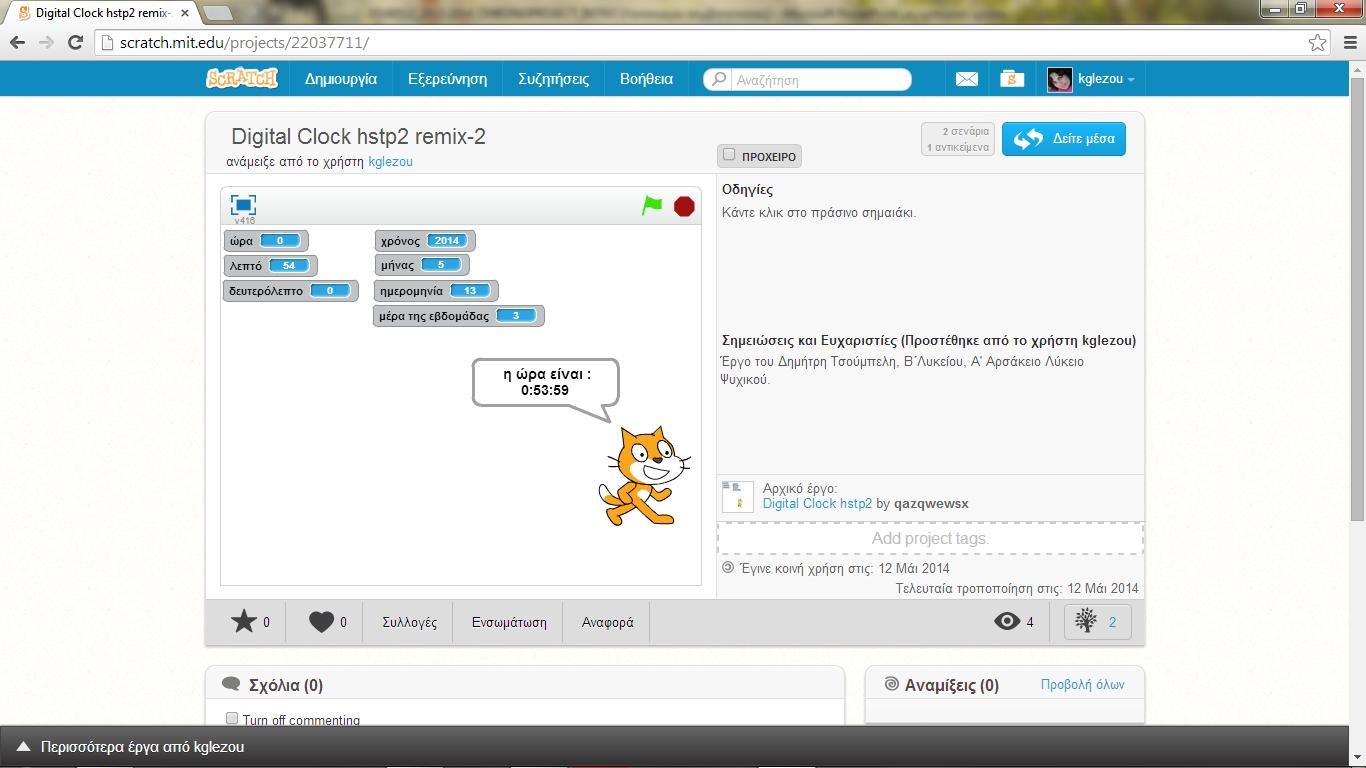Click the browser forward arrow

click(x=46, y=43)
